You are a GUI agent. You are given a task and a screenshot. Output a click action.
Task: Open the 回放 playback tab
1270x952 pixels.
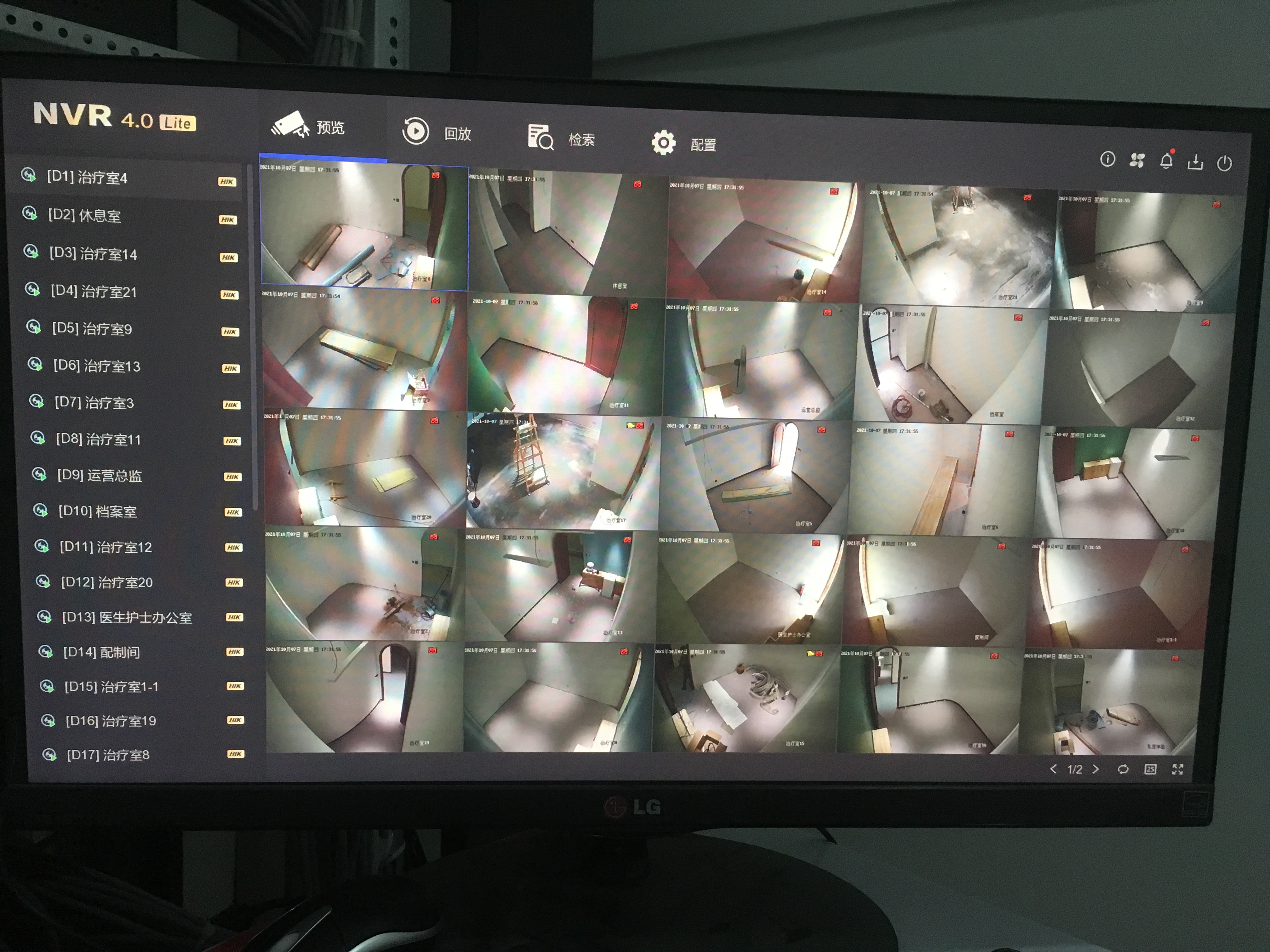tap(438, 132)
